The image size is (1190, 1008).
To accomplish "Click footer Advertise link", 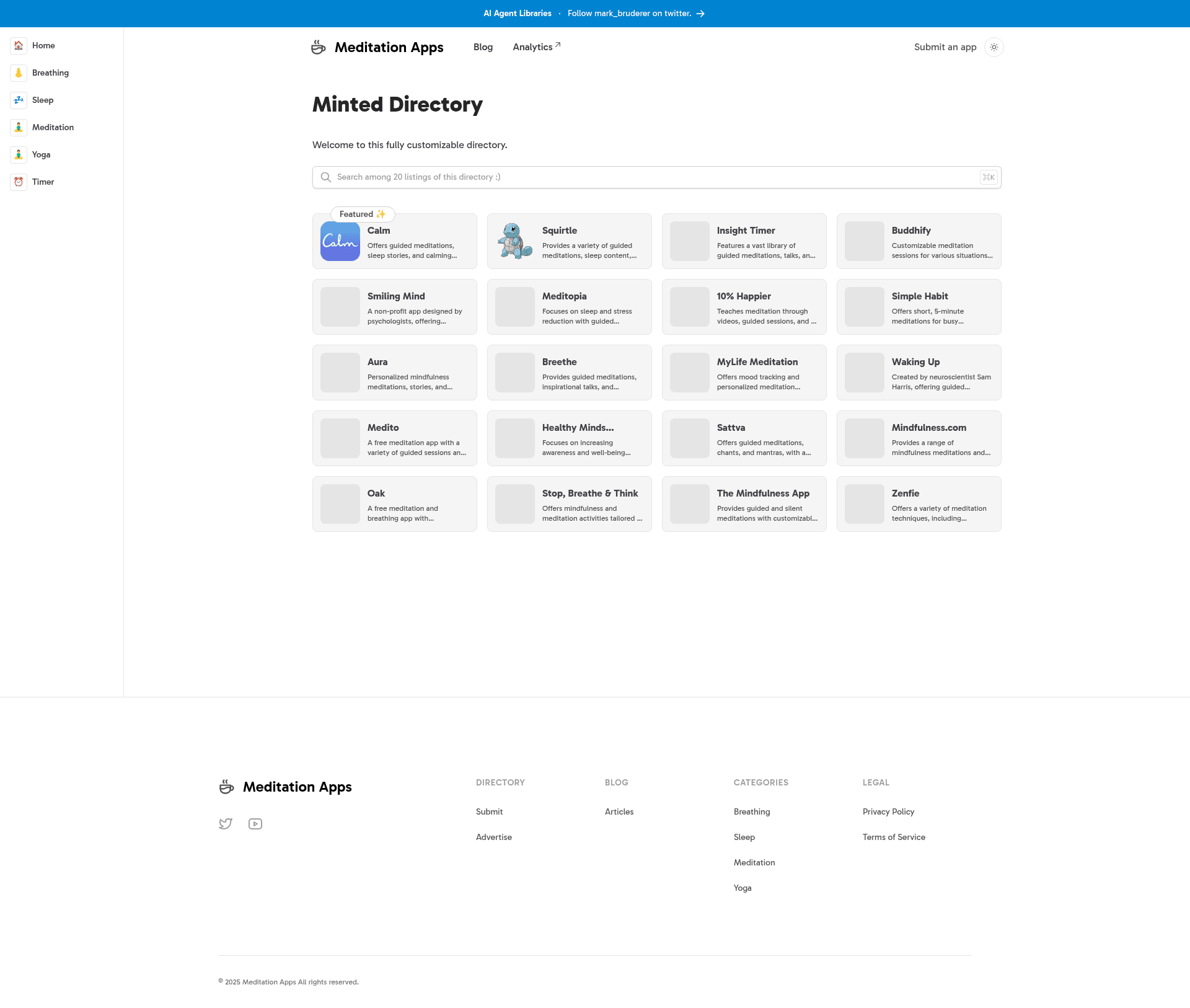I will [494, 837].
